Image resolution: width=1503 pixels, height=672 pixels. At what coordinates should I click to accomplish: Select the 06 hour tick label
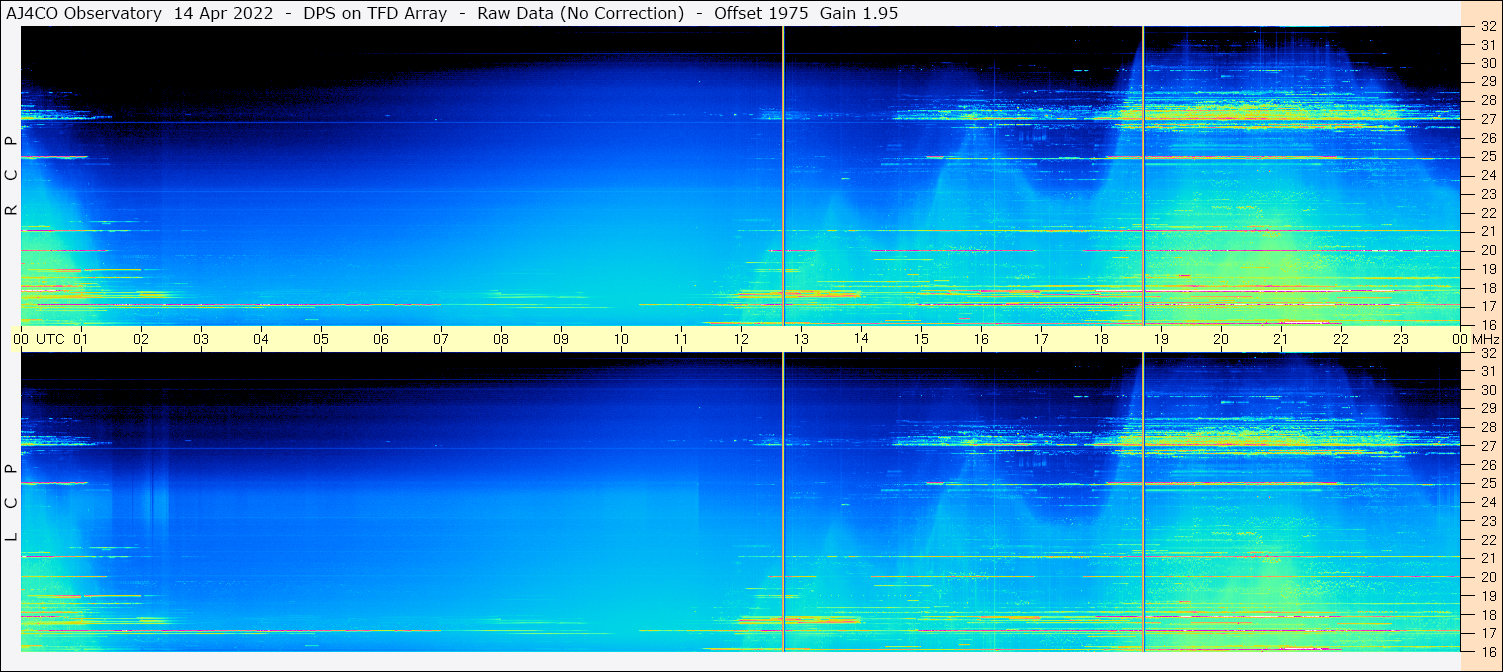click(381, 339)
